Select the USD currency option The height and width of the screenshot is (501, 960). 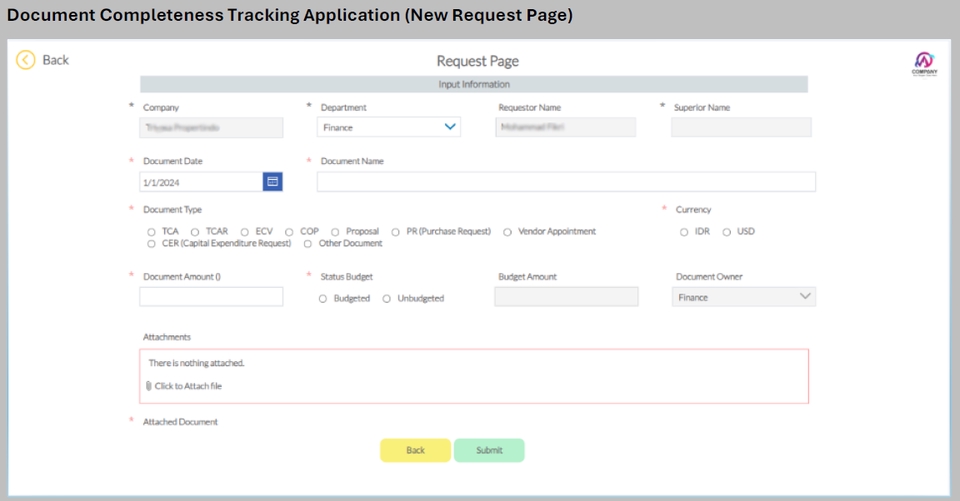(727, 232)
